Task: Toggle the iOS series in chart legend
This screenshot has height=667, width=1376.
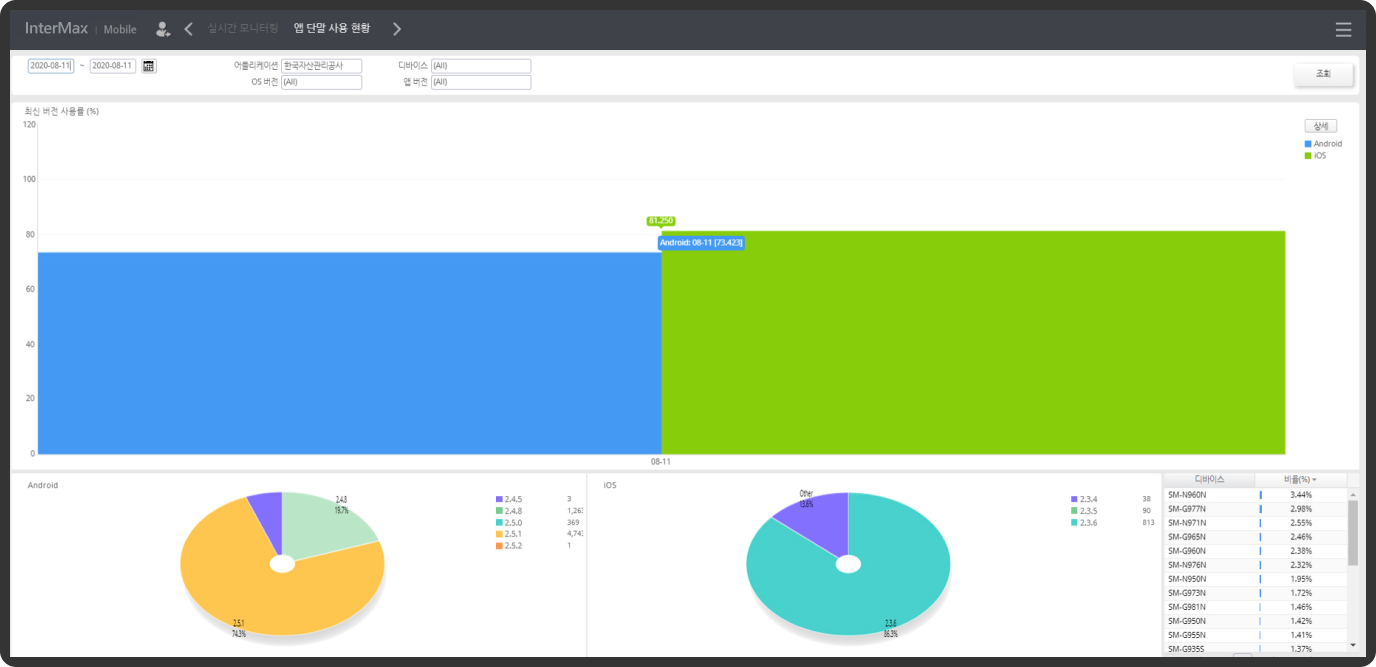Action: coord(1316,156)
